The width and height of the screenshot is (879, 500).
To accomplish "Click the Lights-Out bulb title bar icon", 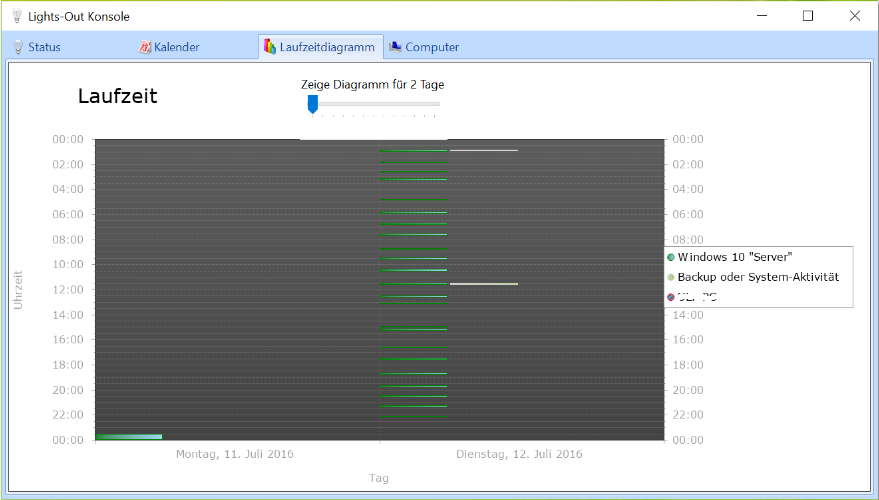I will 17,16.
